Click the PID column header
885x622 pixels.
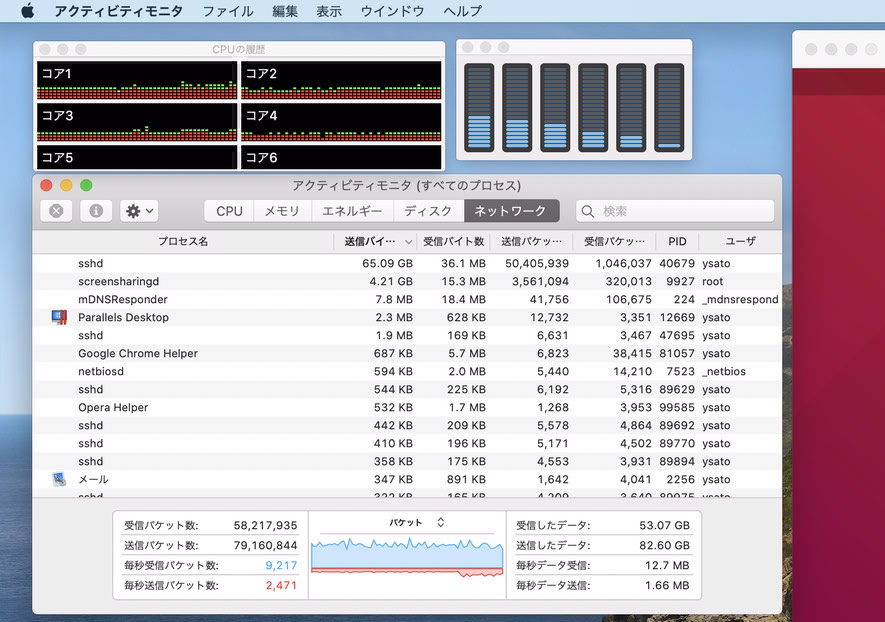coord(677,242)
